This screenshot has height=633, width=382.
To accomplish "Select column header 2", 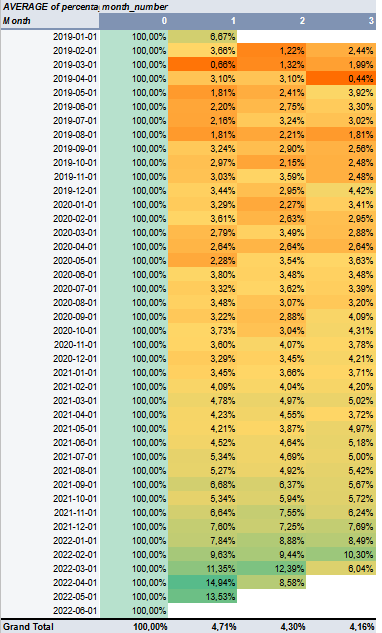I will pyautogui.click(x=272, y=21).
